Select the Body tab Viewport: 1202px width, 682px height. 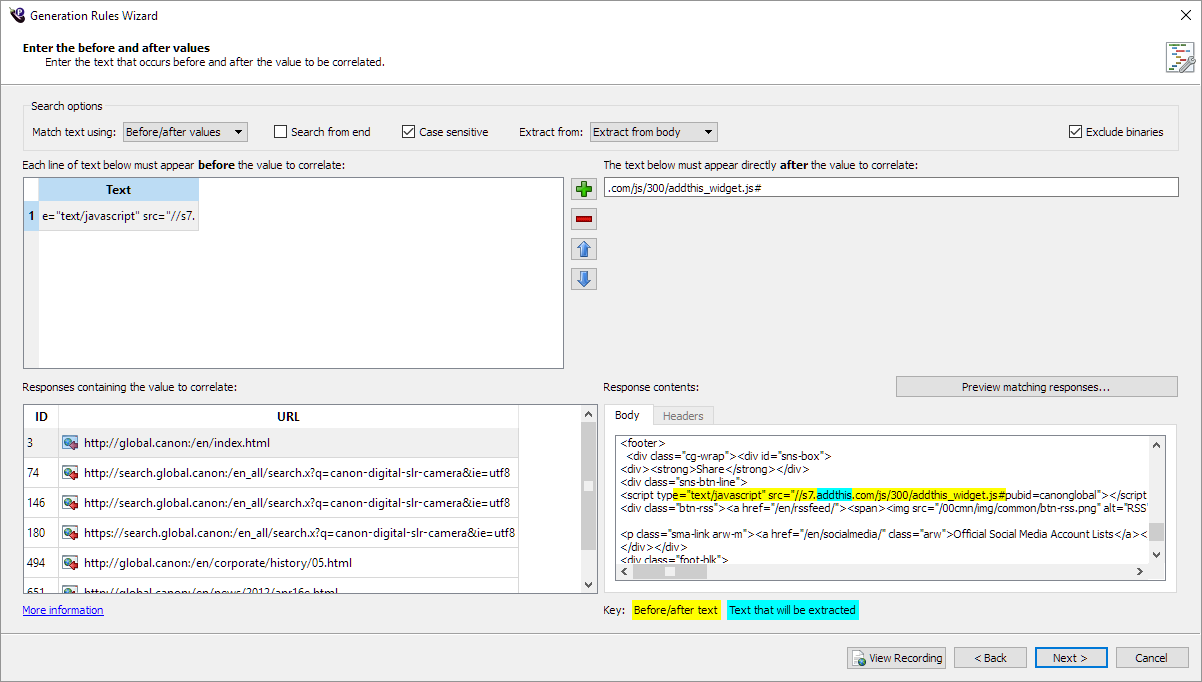pyautogui.click(x=627, y=416)
